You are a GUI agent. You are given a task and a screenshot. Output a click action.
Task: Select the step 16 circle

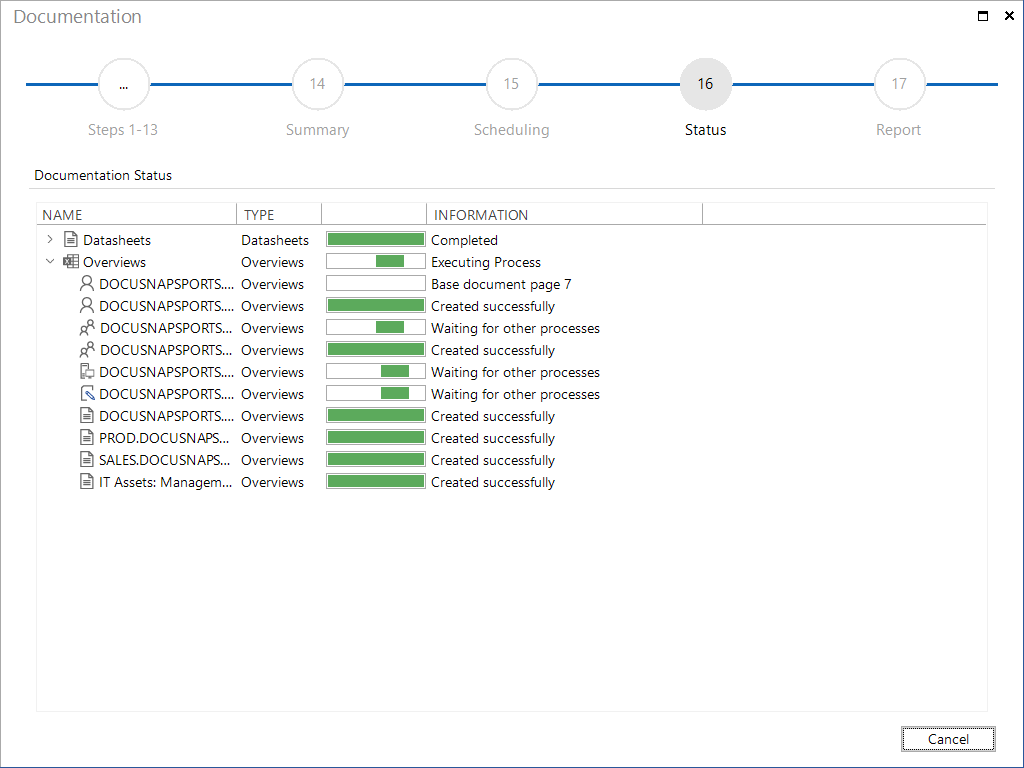tap(705, 84)
